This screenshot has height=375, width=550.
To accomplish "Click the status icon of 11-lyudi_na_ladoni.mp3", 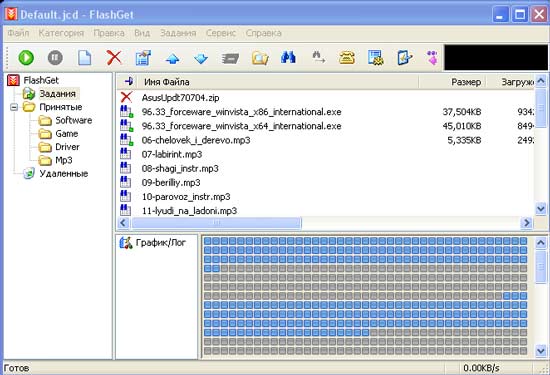I will pyautogui.click(x=126, y=210).
